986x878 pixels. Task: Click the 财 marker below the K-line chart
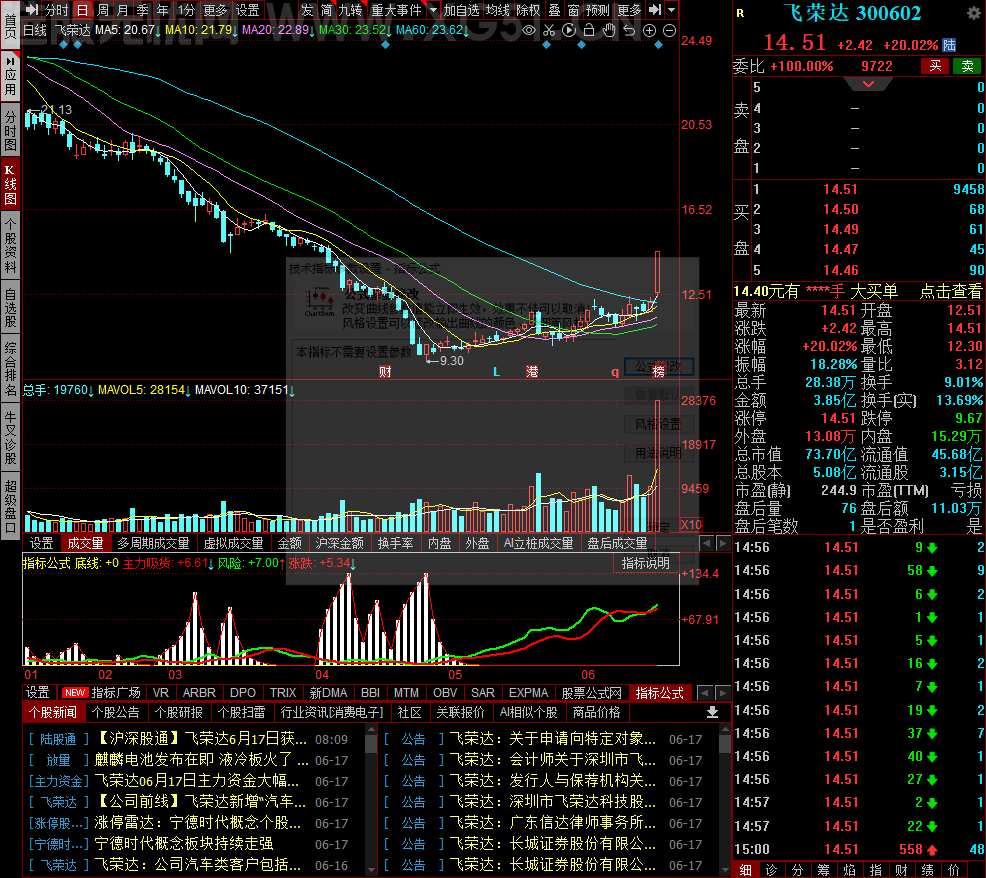385,372
